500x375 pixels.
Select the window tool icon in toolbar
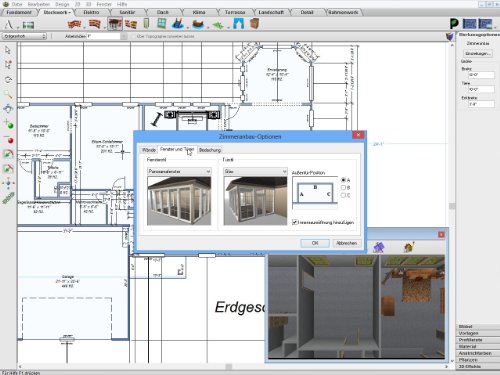[x=162, y=24]
